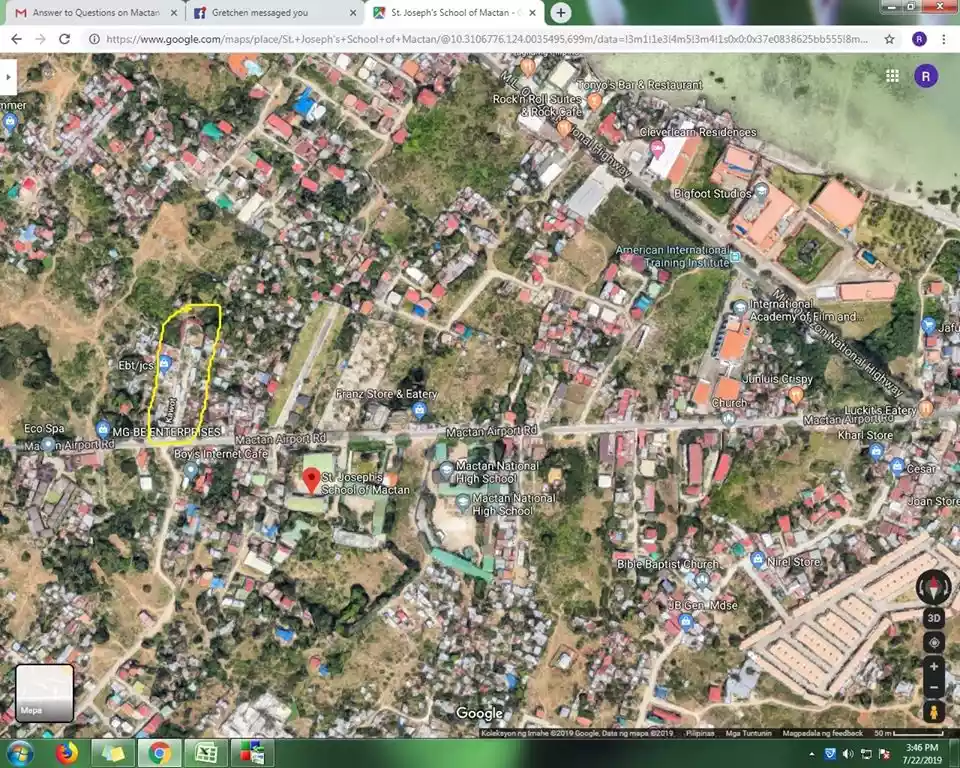Switch to Mapa layer thumbnail

[x=45, y=693]
